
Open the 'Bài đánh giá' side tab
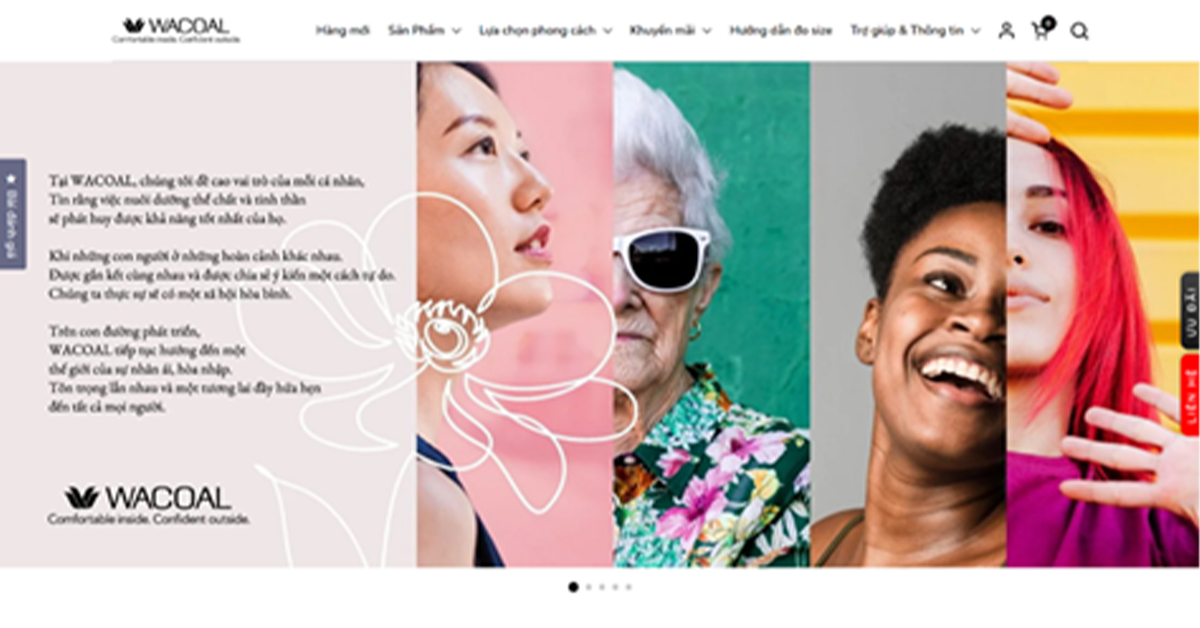(11, 214)
